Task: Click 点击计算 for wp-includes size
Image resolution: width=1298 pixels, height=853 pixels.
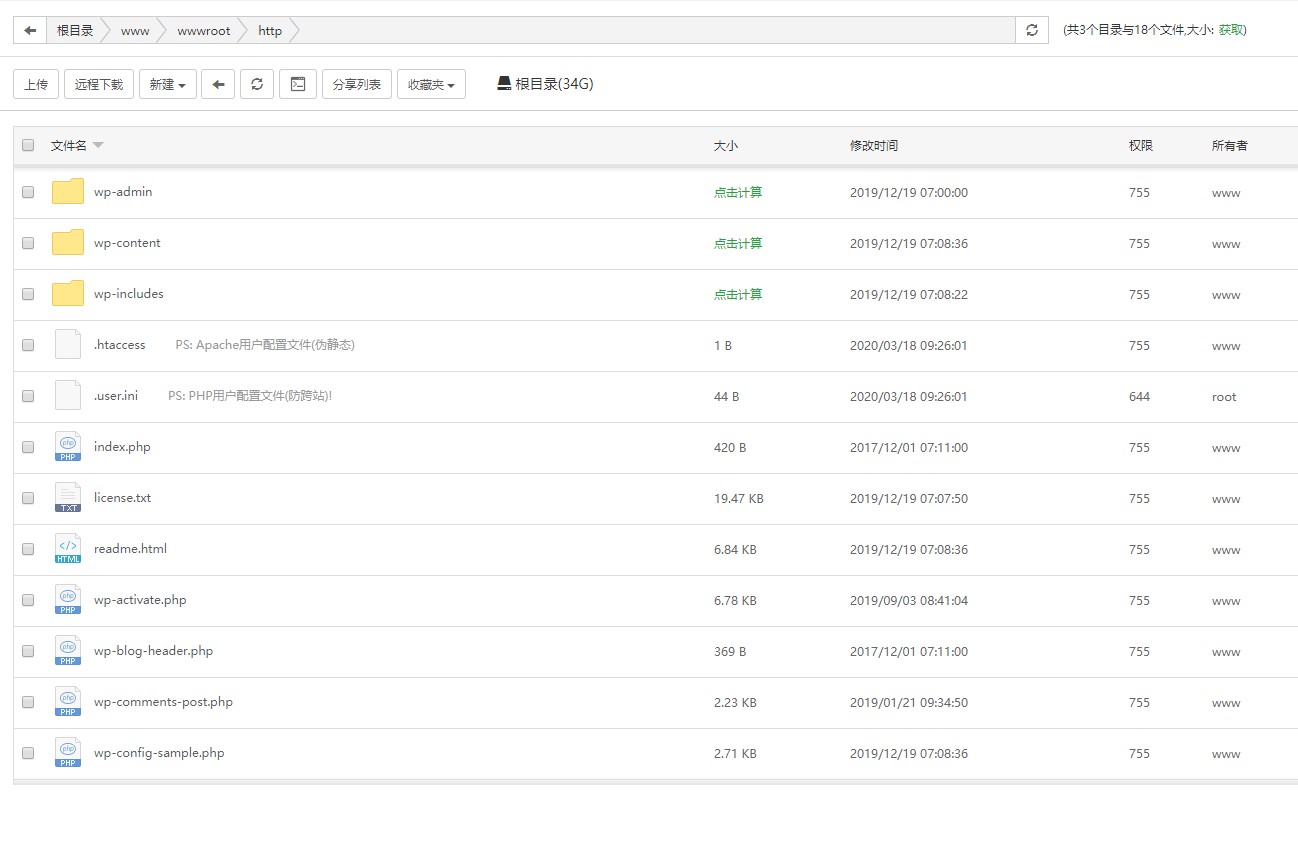Action: tap(738, 294)
